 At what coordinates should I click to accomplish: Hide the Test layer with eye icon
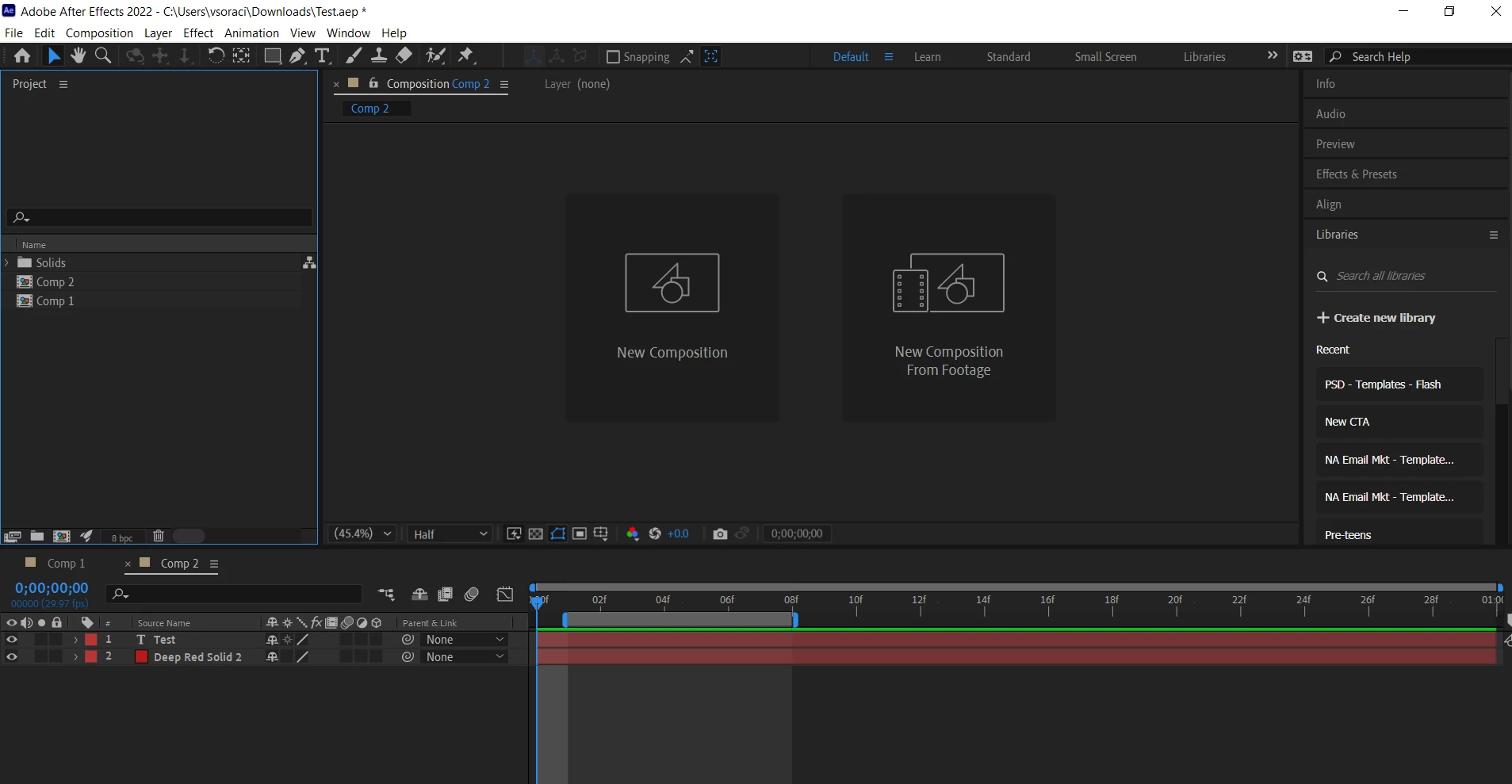click(x=12, y=640)
